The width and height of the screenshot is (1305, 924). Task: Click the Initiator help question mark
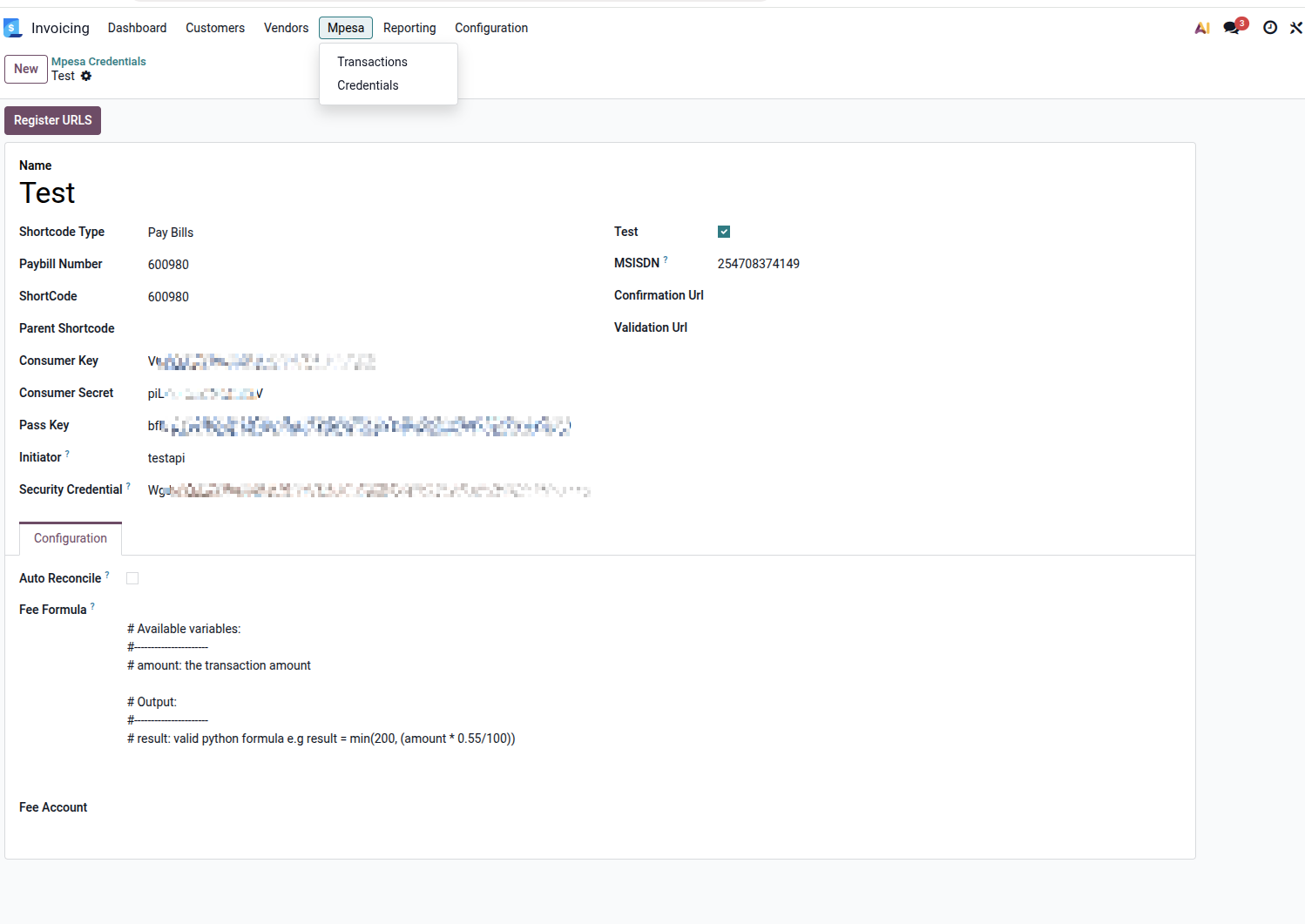tap(67, 454)
